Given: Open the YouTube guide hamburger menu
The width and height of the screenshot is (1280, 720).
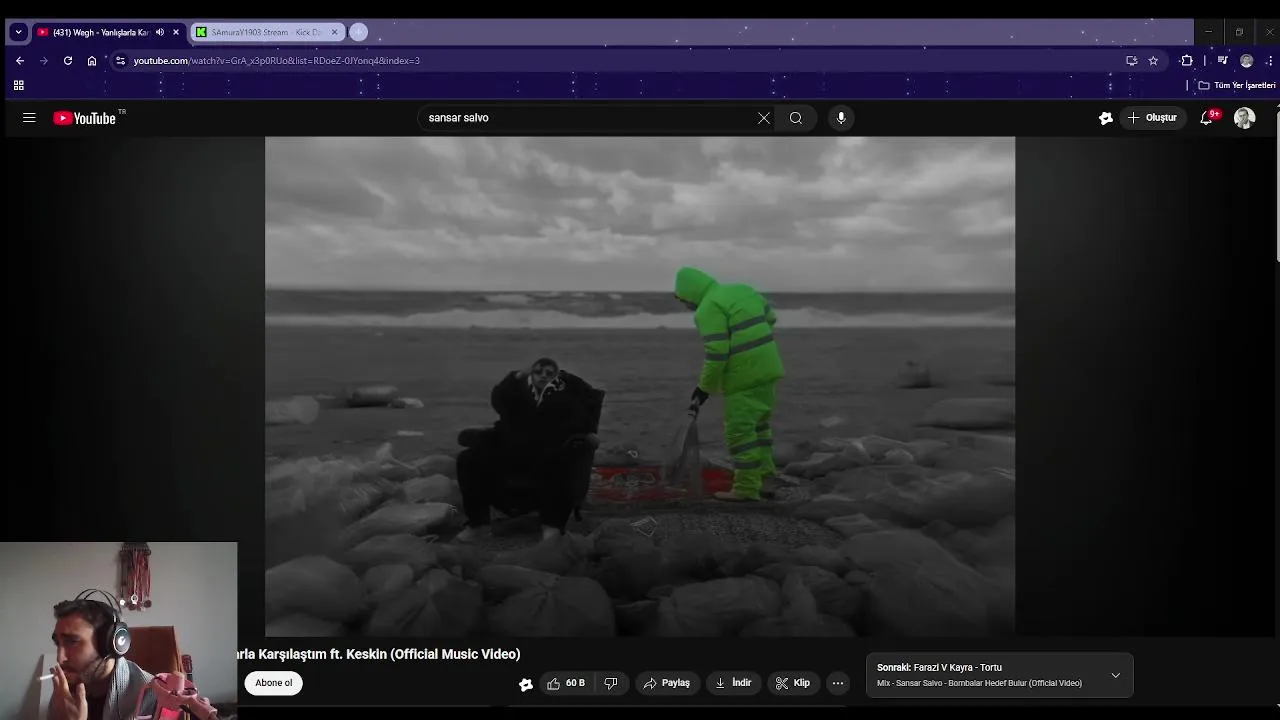Looking at the screenshot, I should [x=29, y=118].
